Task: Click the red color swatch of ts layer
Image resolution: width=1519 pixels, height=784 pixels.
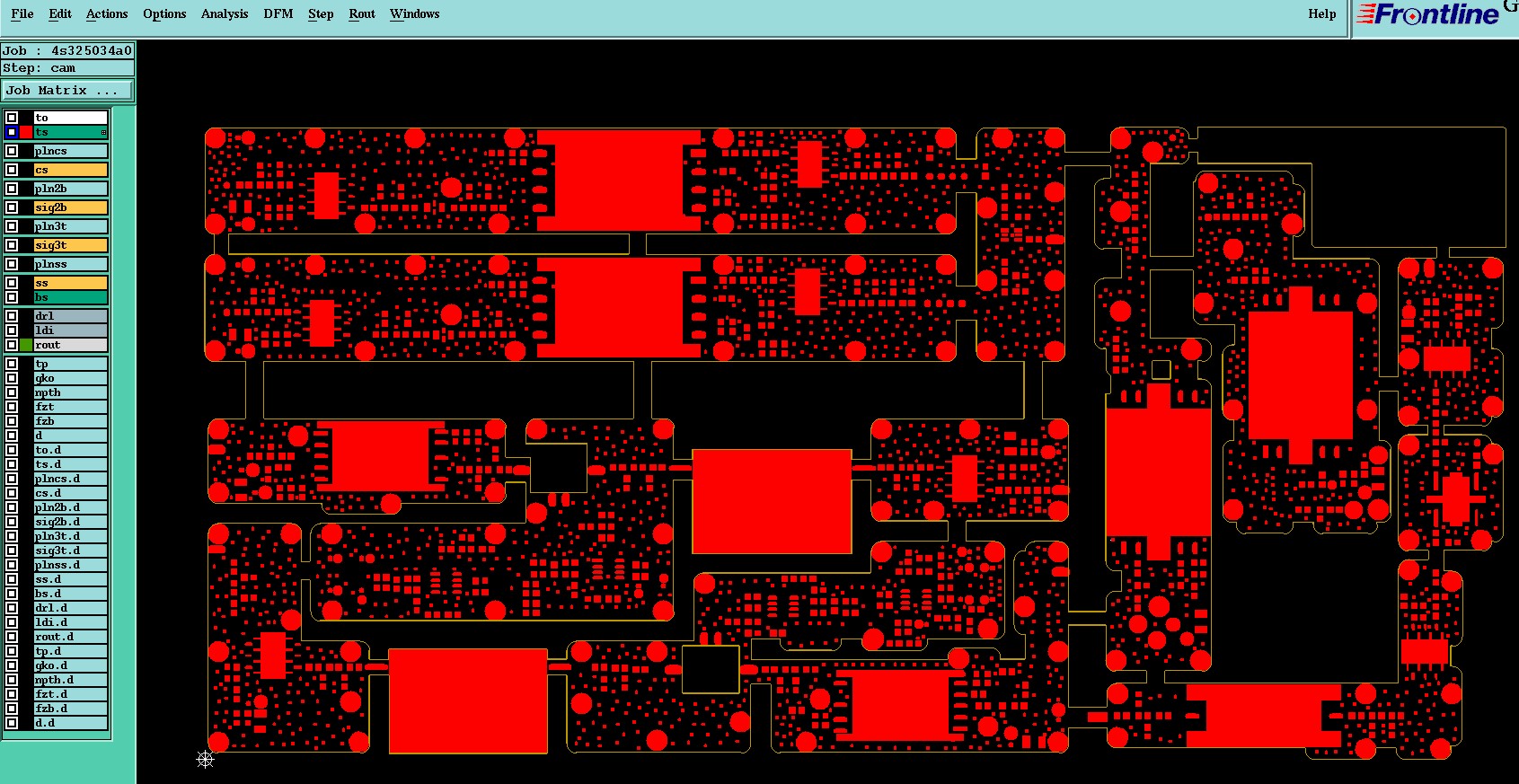Action: (26, 132)
